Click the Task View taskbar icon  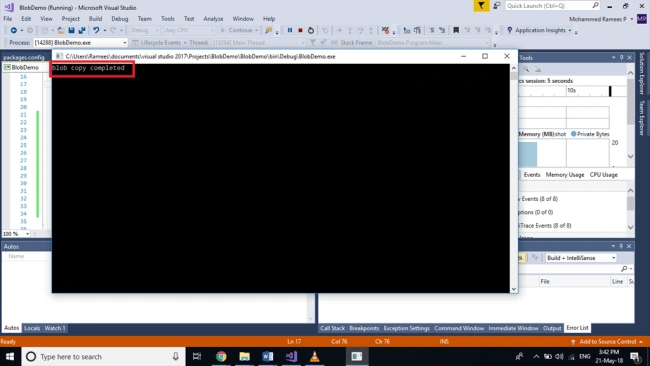[x=197, y=356]
